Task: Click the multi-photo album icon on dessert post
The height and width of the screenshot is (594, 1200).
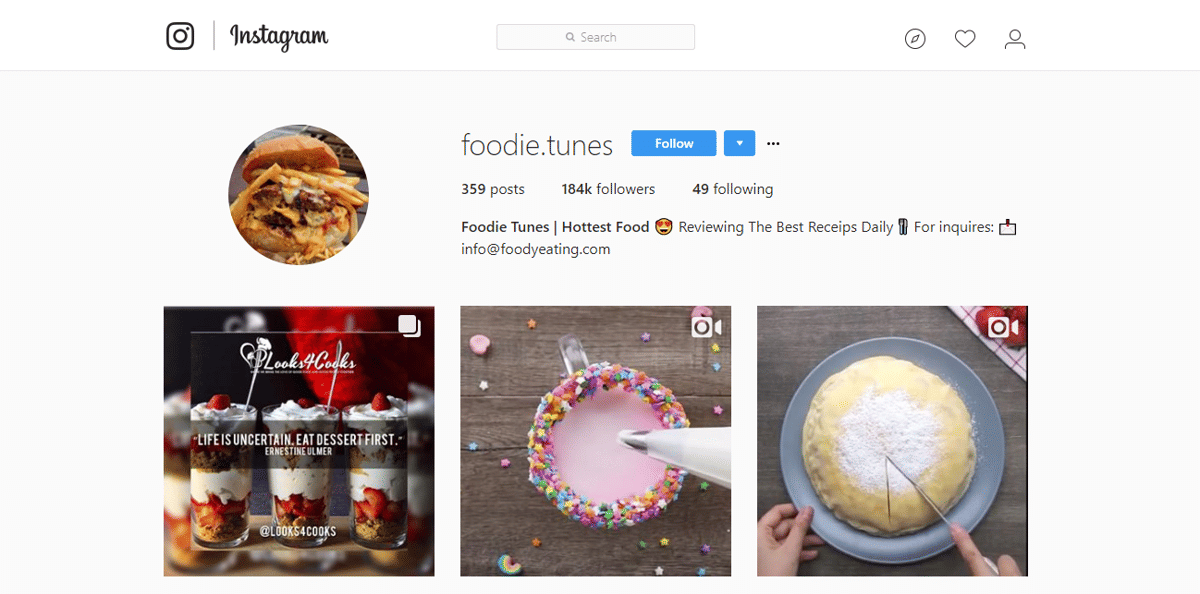Action: click(x=409, y=325)
